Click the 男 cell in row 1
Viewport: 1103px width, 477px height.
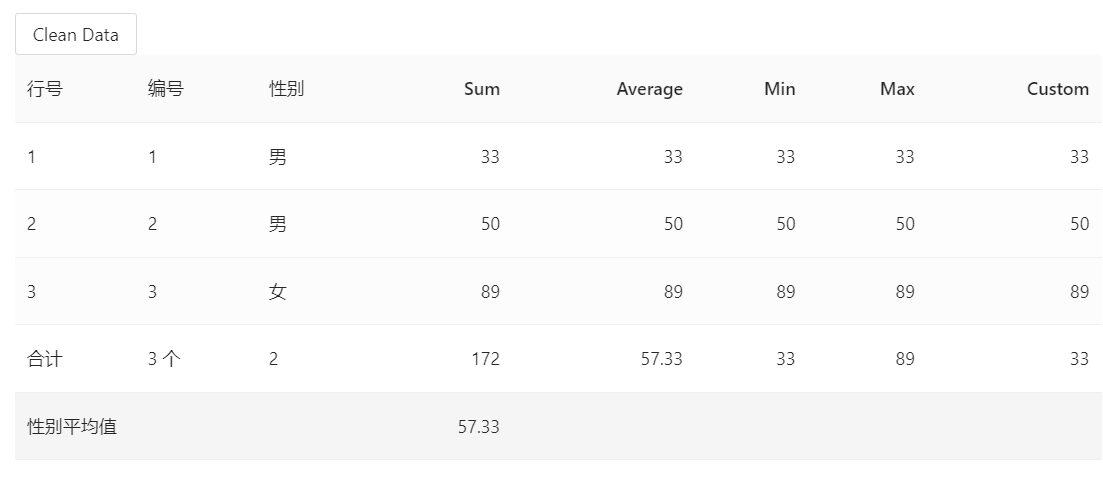pos(278,157)
